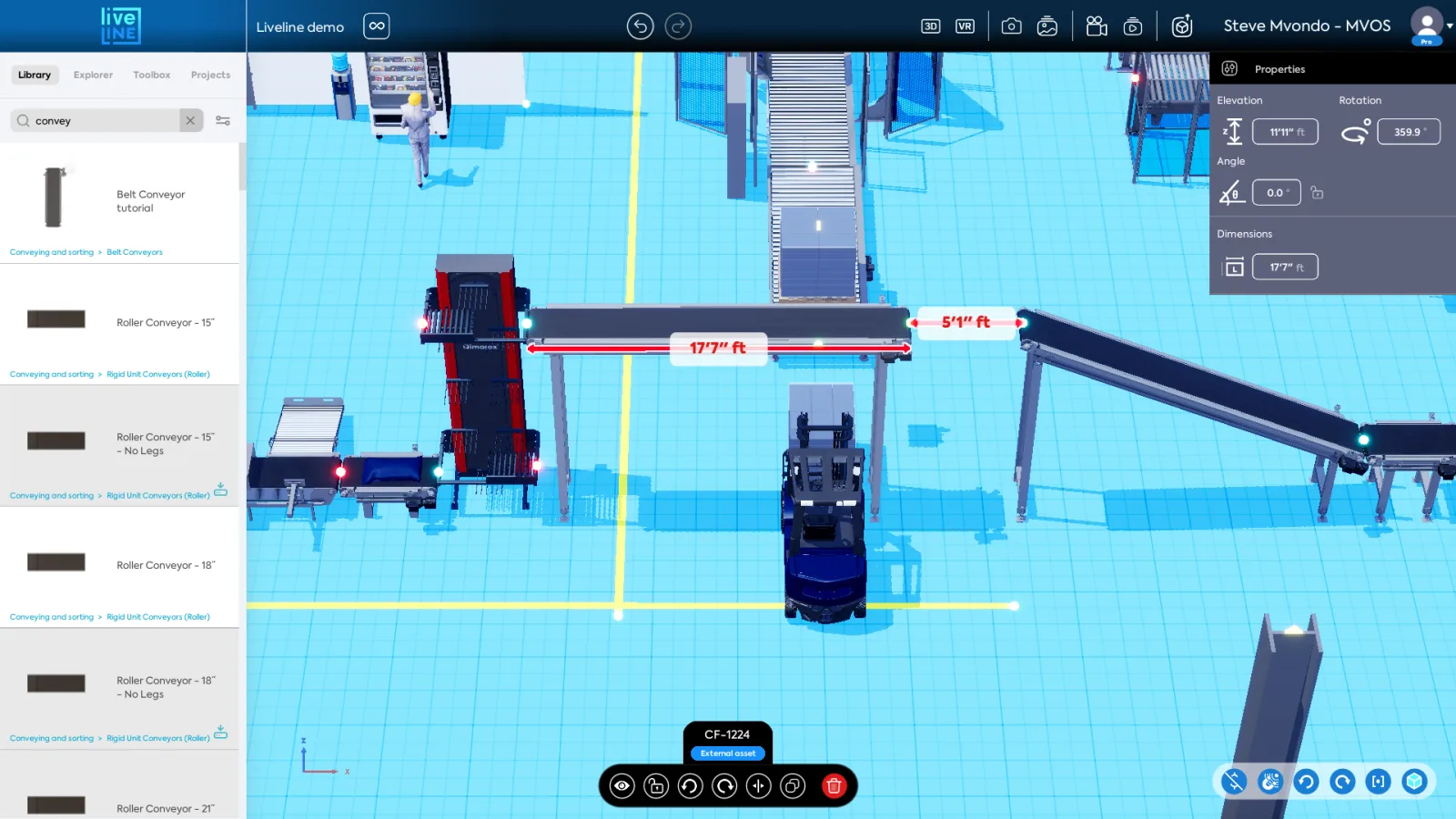This screenshot has width=1456, height=819.
Task: Open the screenshot gallery icon
Action: coord(1047,26)
